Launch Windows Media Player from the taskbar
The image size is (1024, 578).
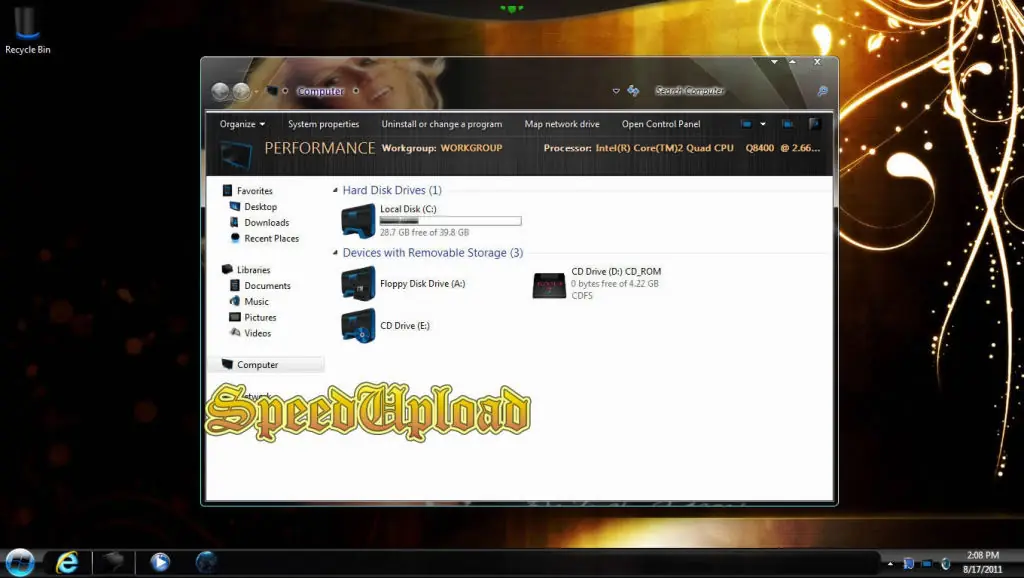[x=160, y=562]
